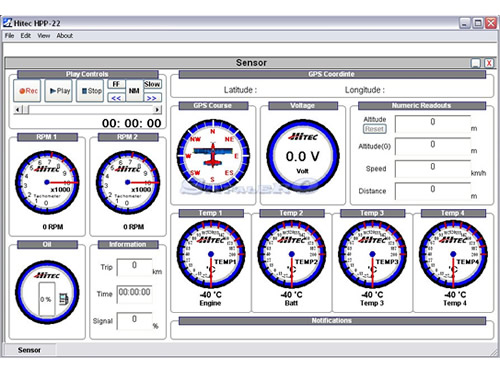The image size is (500, 373).
Task: Close the inner Sensor panel
Action: coord(489,63)
